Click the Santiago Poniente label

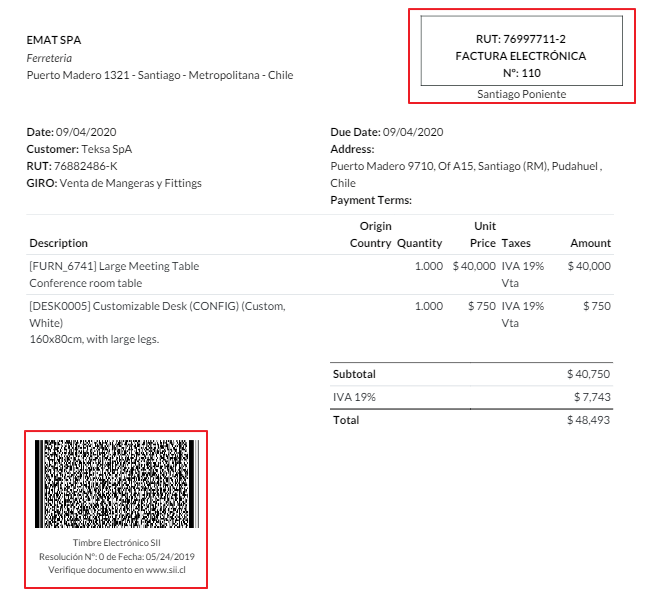[521, 94]
